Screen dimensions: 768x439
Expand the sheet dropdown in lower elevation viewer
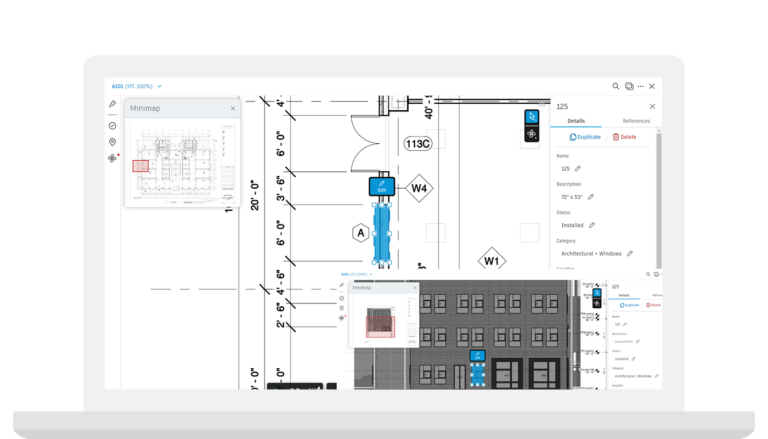pos(371,274)
